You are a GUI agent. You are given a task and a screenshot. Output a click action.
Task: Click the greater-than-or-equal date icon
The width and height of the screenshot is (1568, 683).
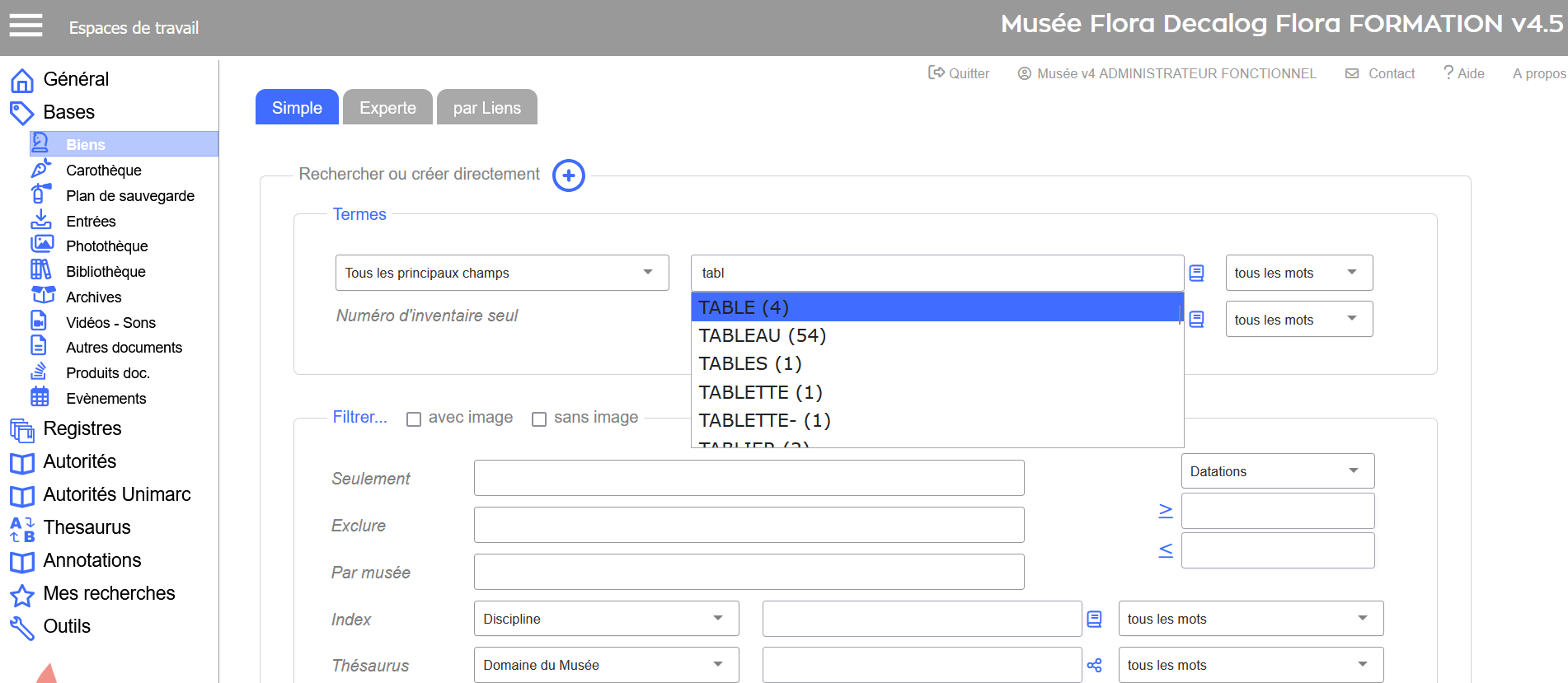click(x=1165, y=511)
